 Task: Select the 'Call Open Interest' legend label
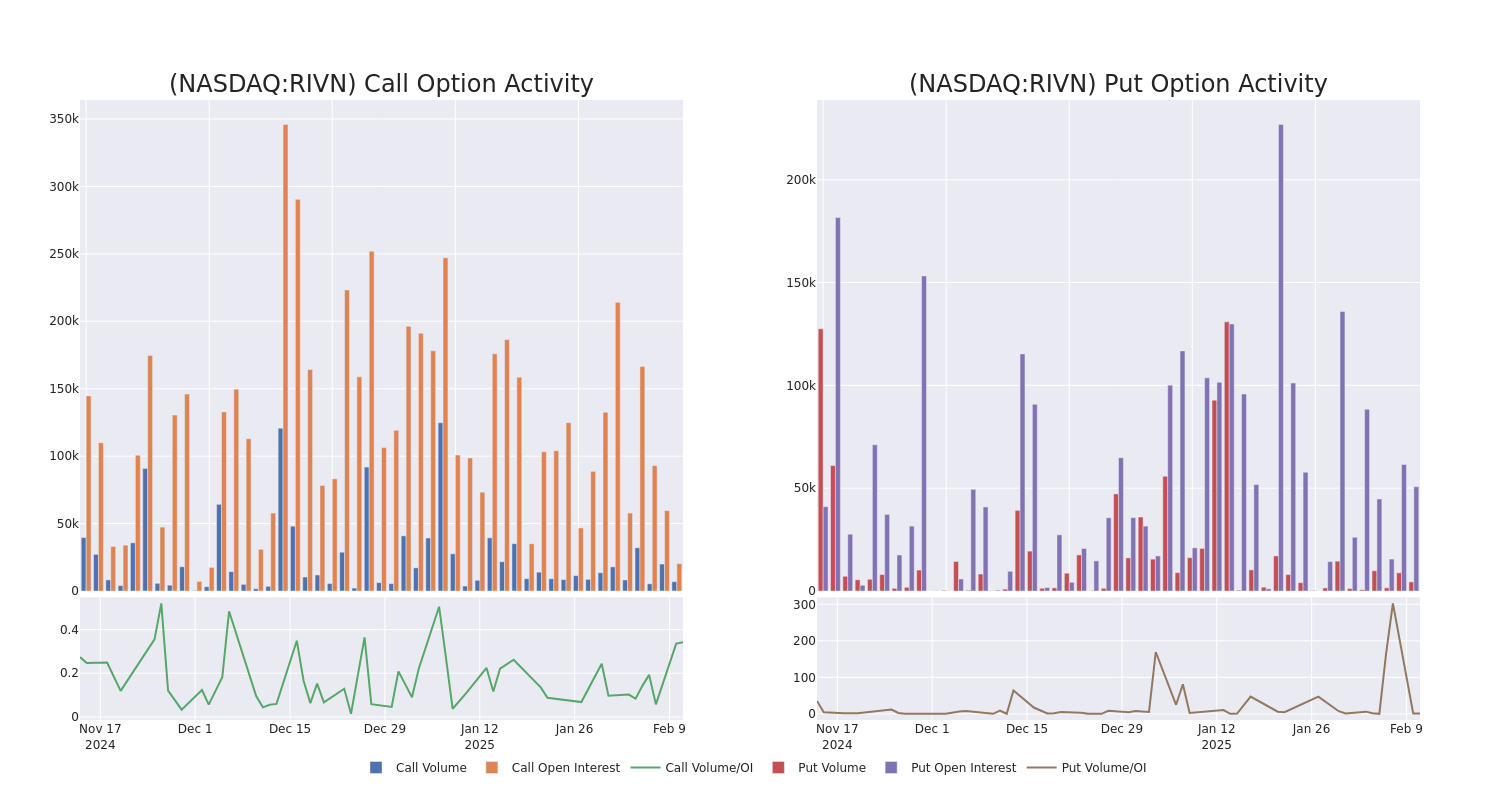566,768
